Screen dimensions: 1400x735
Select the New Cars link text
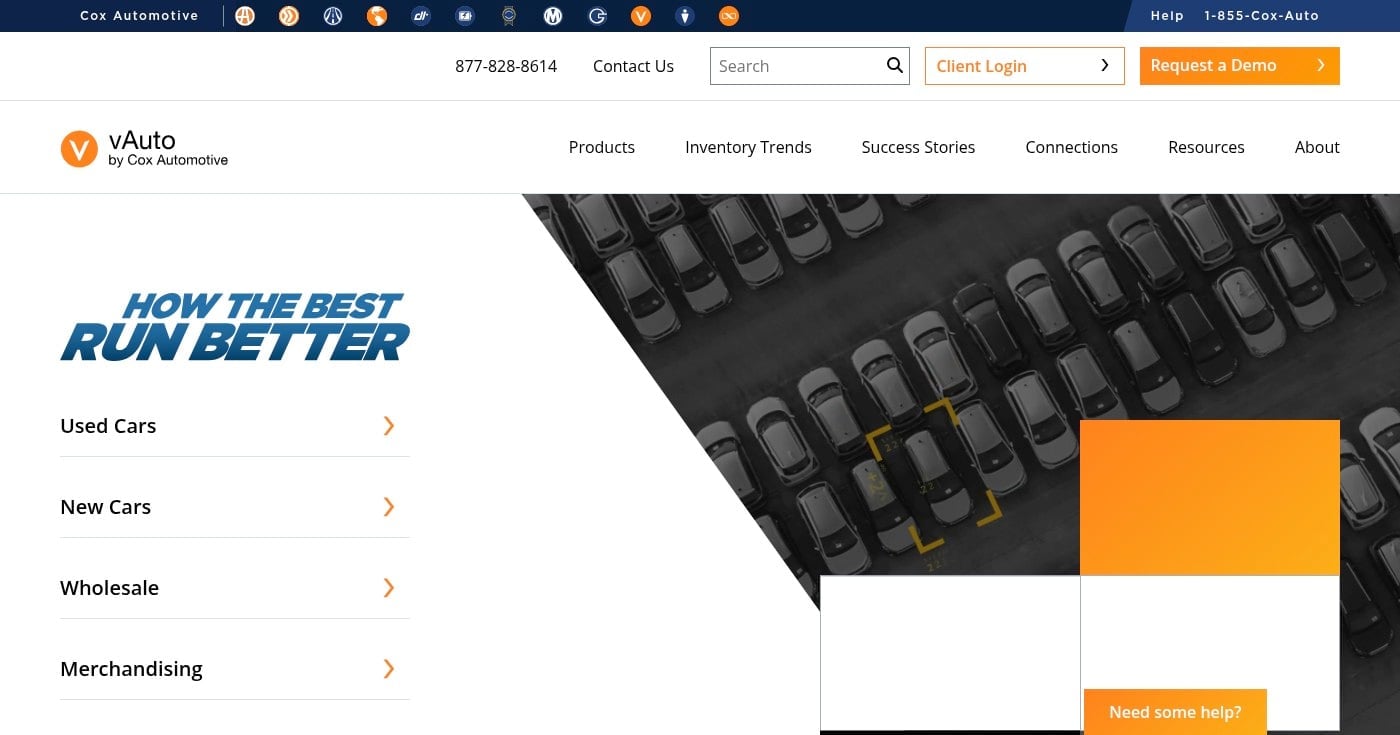point(105,507)
